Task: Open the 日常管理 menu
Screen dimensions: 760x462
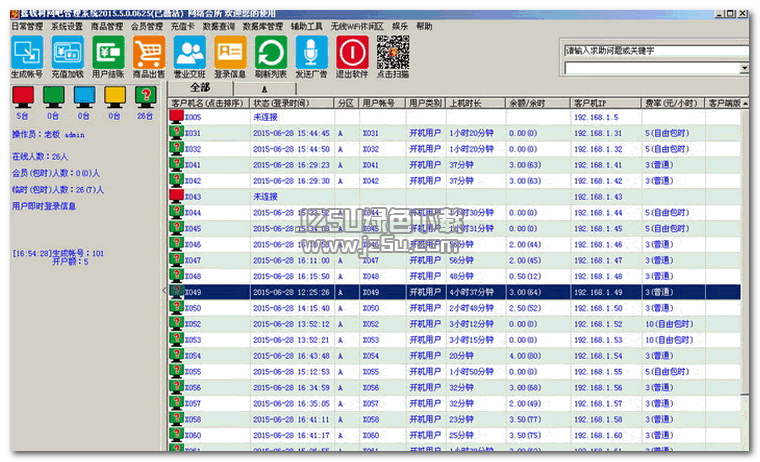Action: [x=27, y=26]
